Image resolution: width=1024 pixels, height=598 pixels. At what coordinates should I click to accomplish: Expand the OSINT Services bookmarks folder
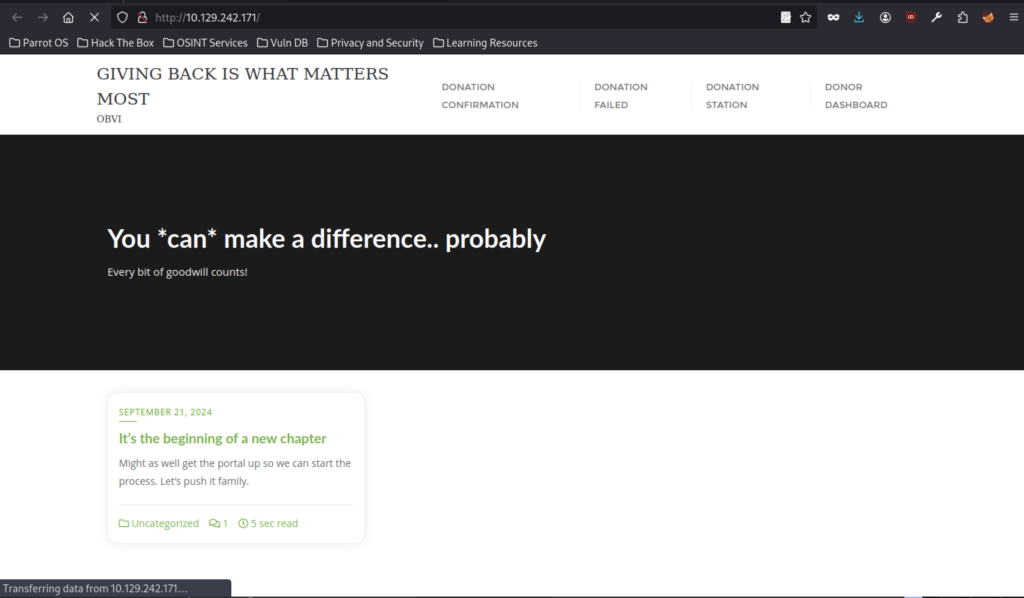pos(205,43)
